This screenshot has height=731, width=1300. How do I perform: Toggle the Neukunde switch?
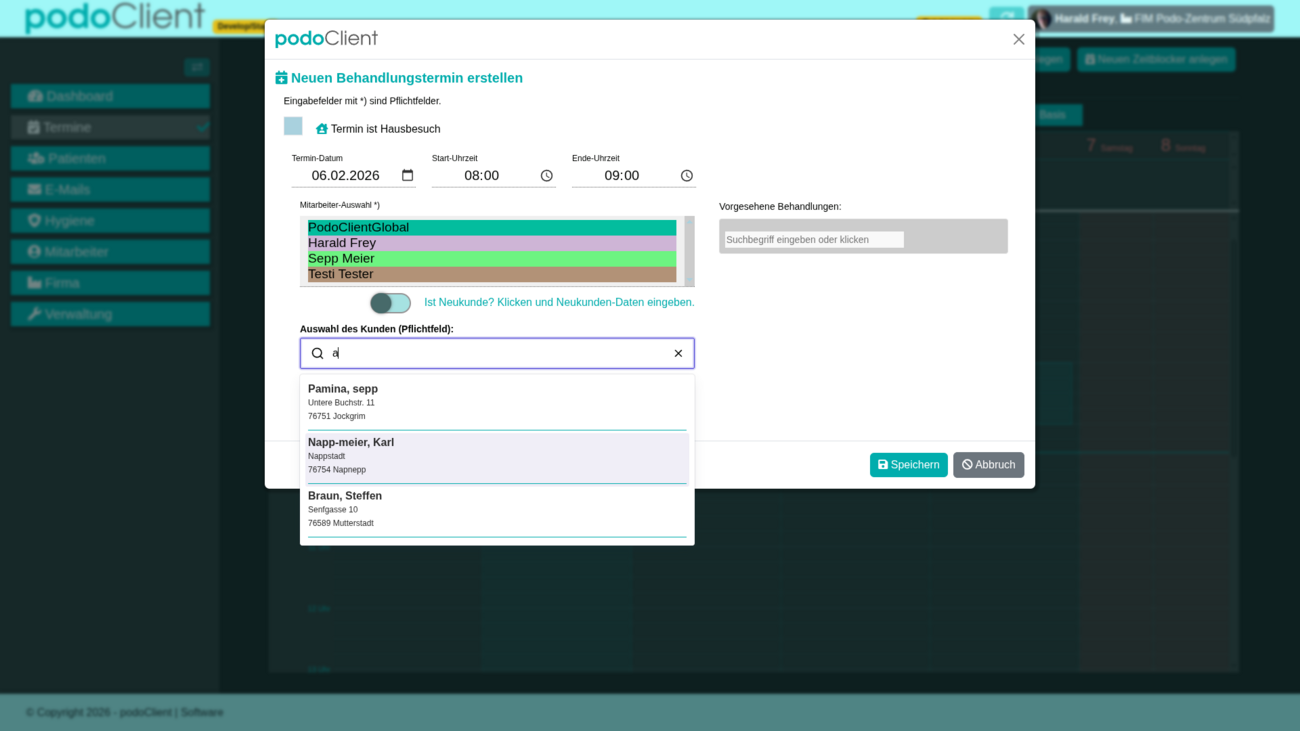click(390, 303)
